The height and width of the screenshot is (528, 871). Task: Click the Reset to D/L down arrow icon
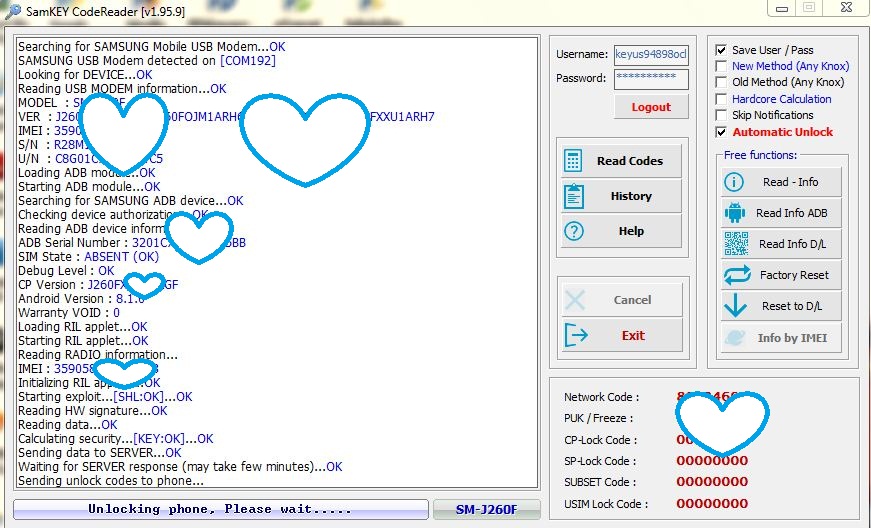click(x=735, y=306)
